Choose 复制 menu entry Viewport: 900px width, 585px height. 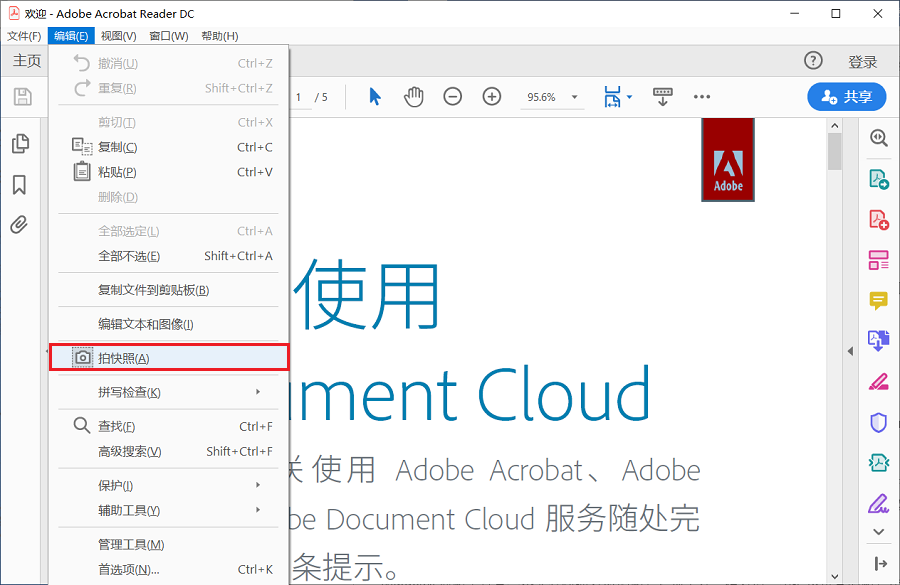click(169, 147)
